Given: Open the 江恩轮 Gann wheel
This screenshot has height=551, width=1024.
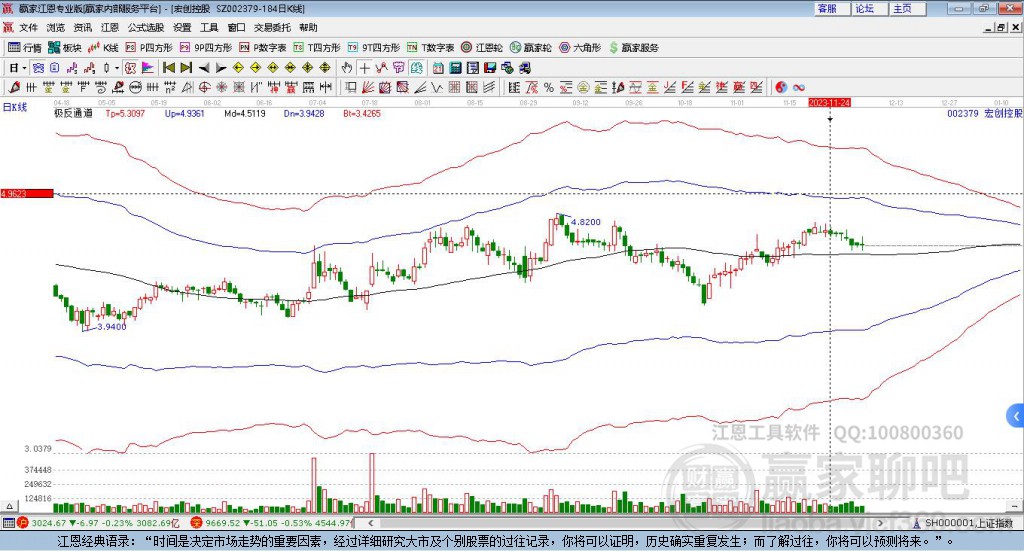Looking at the screenshot, I should coord(482,48).
